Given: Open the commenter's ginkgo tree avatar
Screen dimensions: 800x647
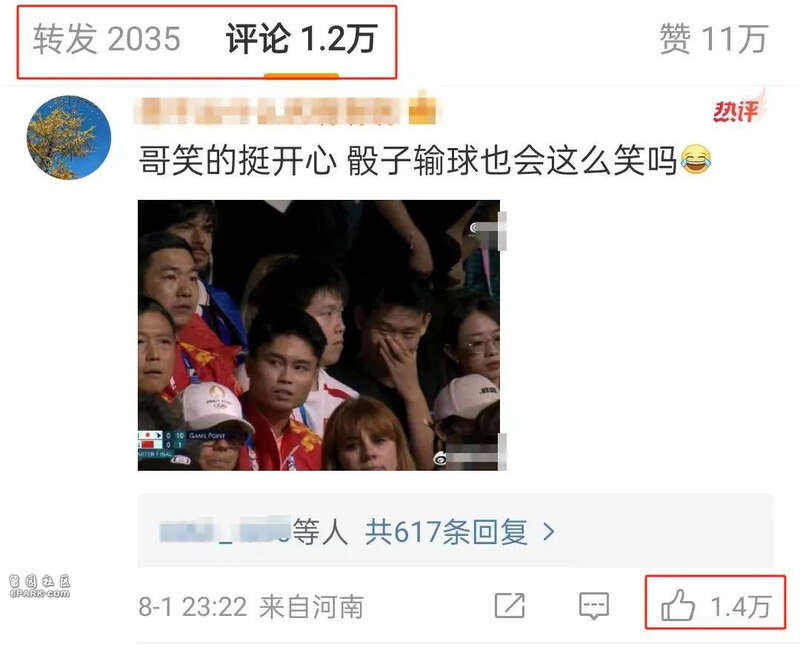Looking at the screenshot, I should tap(69, 138).
